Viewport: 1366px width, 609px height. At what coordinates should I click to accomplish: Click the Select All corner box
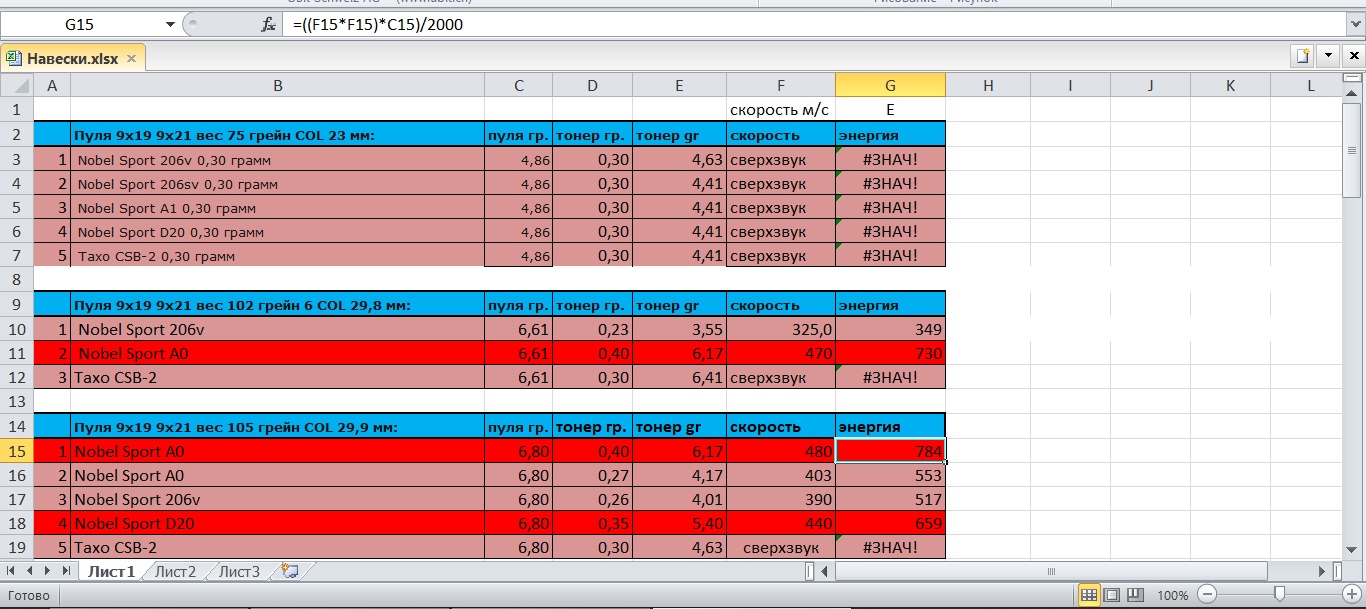(x=17, y=86)
